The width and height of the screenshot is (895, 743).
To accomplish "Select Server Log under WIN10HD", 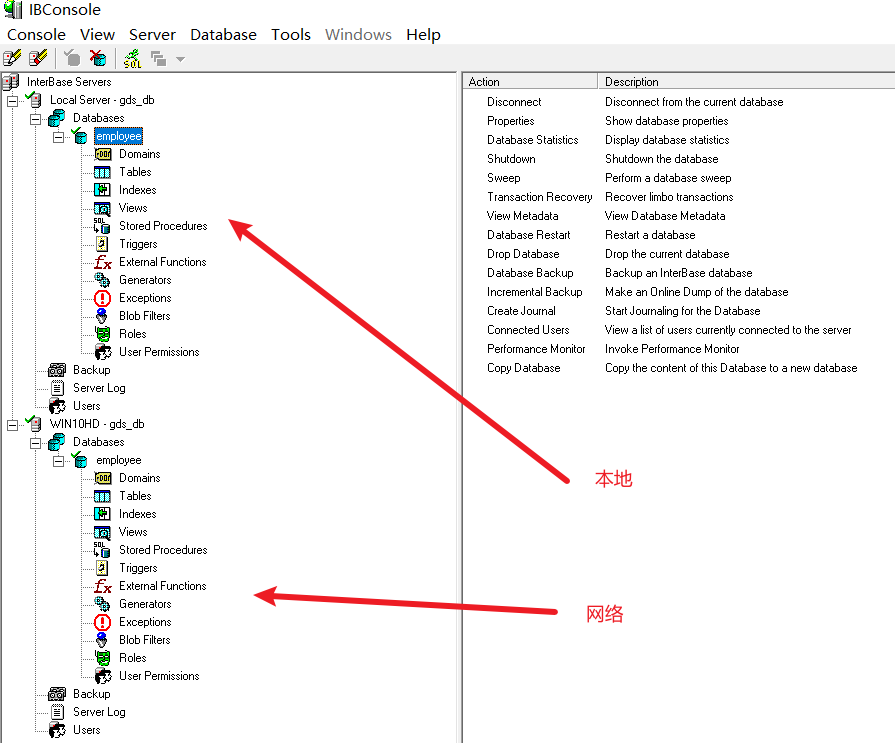I will click(x=99, y=712).
